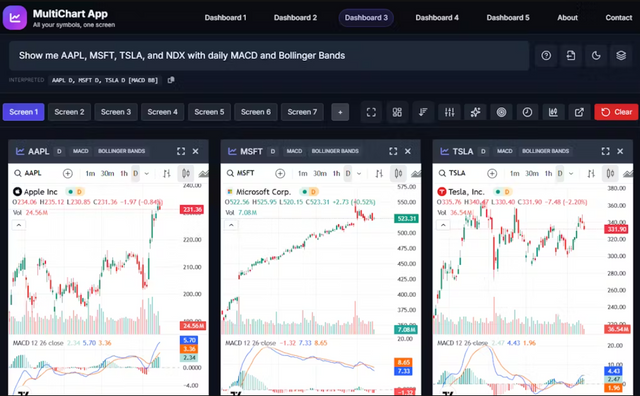Add compare symbol in MSFT chart
Viewport: 640px width, 396px height.
pos(280,174)
